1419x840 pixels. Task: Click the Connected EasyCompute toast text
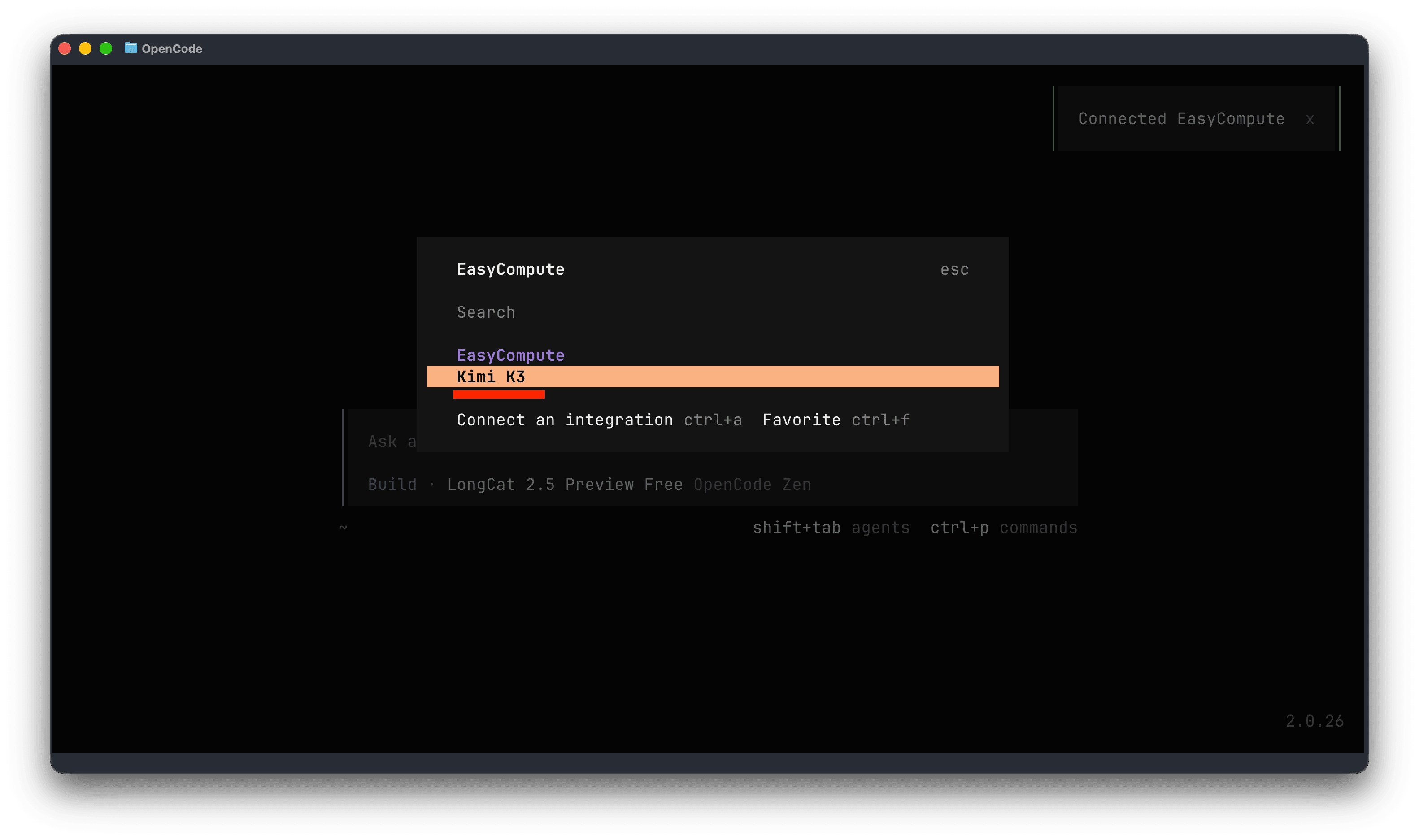point(1181,119)
